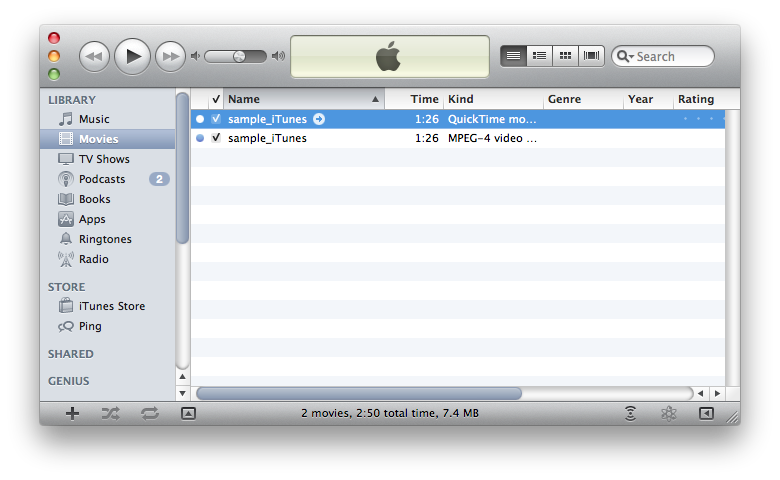Click the Play button
Viewport: 780px width, 480px height.
132,56
